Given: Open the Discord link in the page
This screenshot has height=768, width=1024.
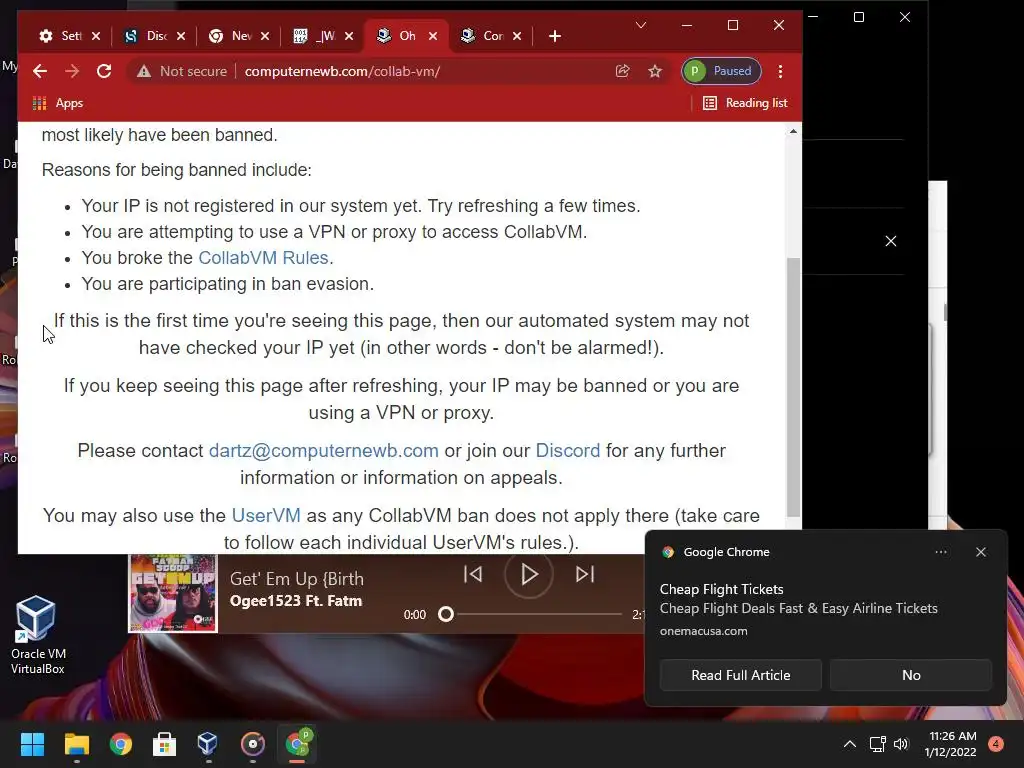Looking at the screenshot, I should pyautogui.click(x=568, y=451).
